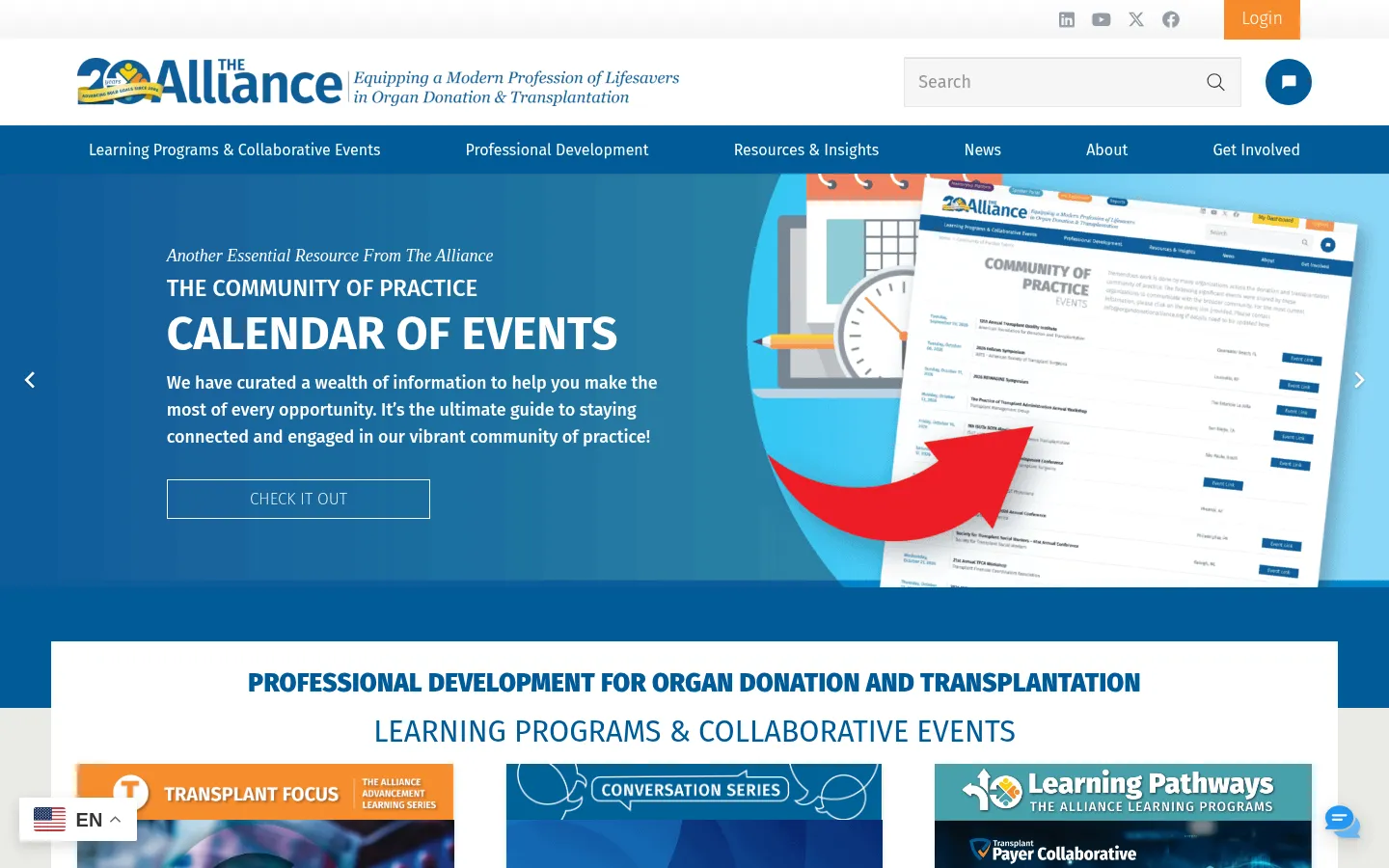
Task: Open the live chat bubble widget
Action: pos(1342,822)
